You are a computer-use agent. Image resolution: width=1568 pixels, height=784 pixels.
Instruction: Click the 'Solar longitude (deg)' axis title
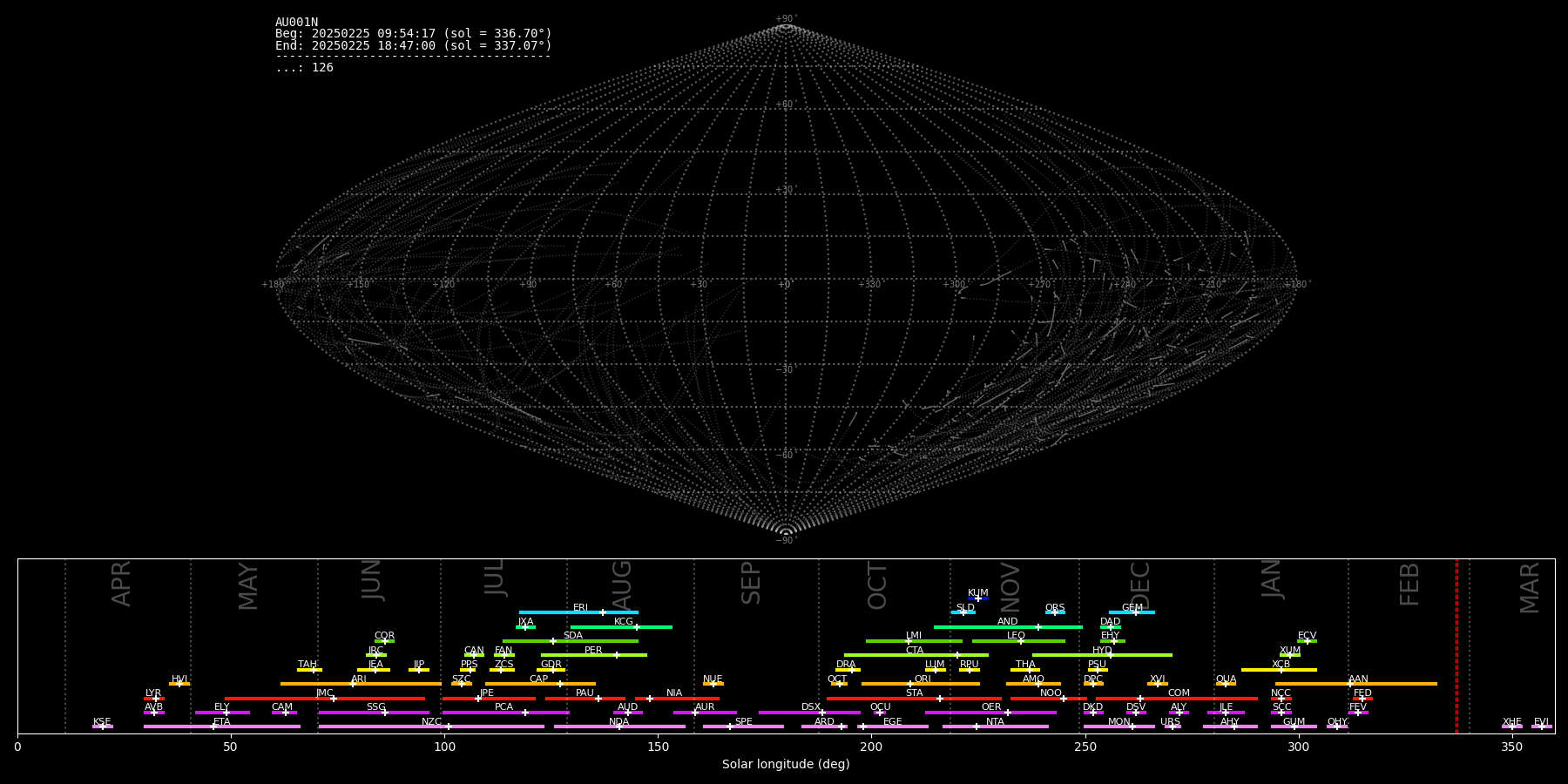(x=786, y=765)
